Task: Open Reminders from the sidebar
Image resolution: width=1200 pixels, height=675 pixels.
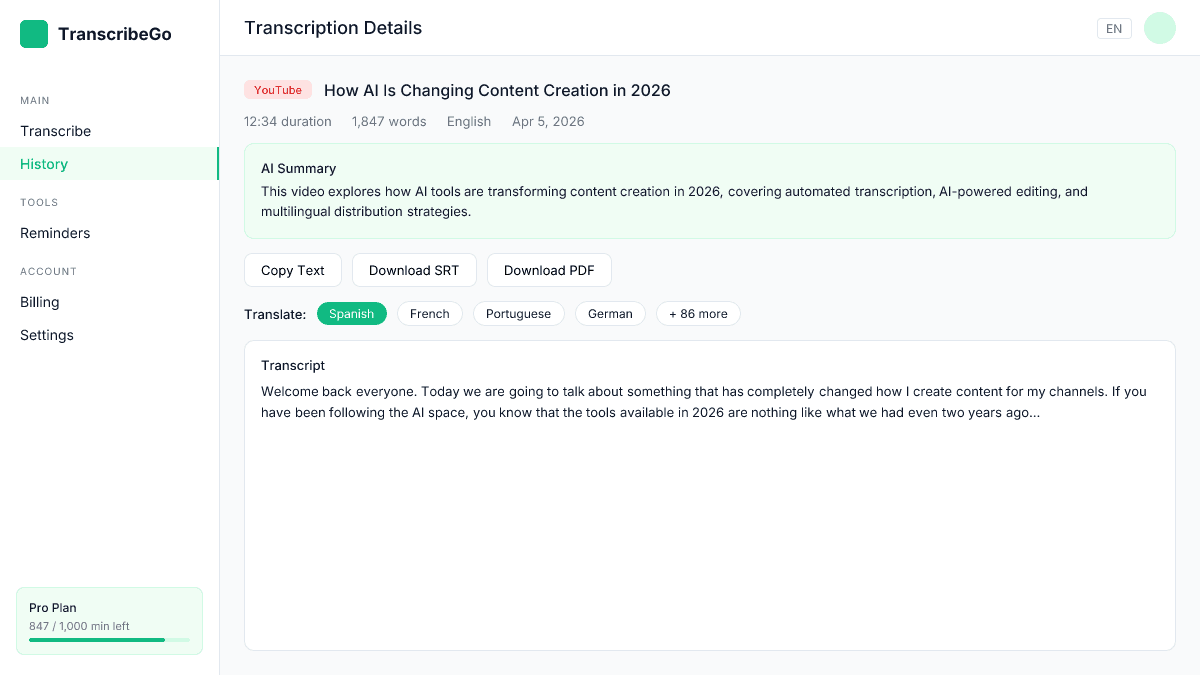Action: point(55,233)
